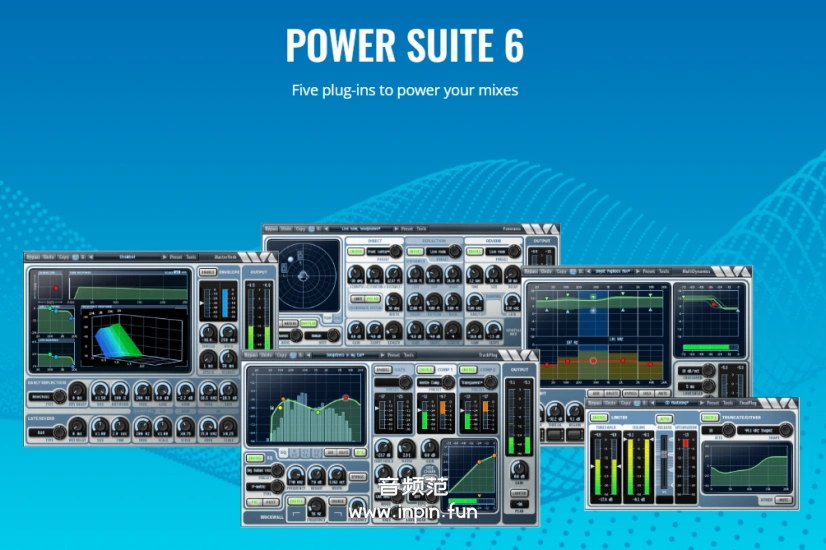826x550 pixels.
Task: Click the highlighted center red gain node in MultiDynamics
Action: coord(593,361)
